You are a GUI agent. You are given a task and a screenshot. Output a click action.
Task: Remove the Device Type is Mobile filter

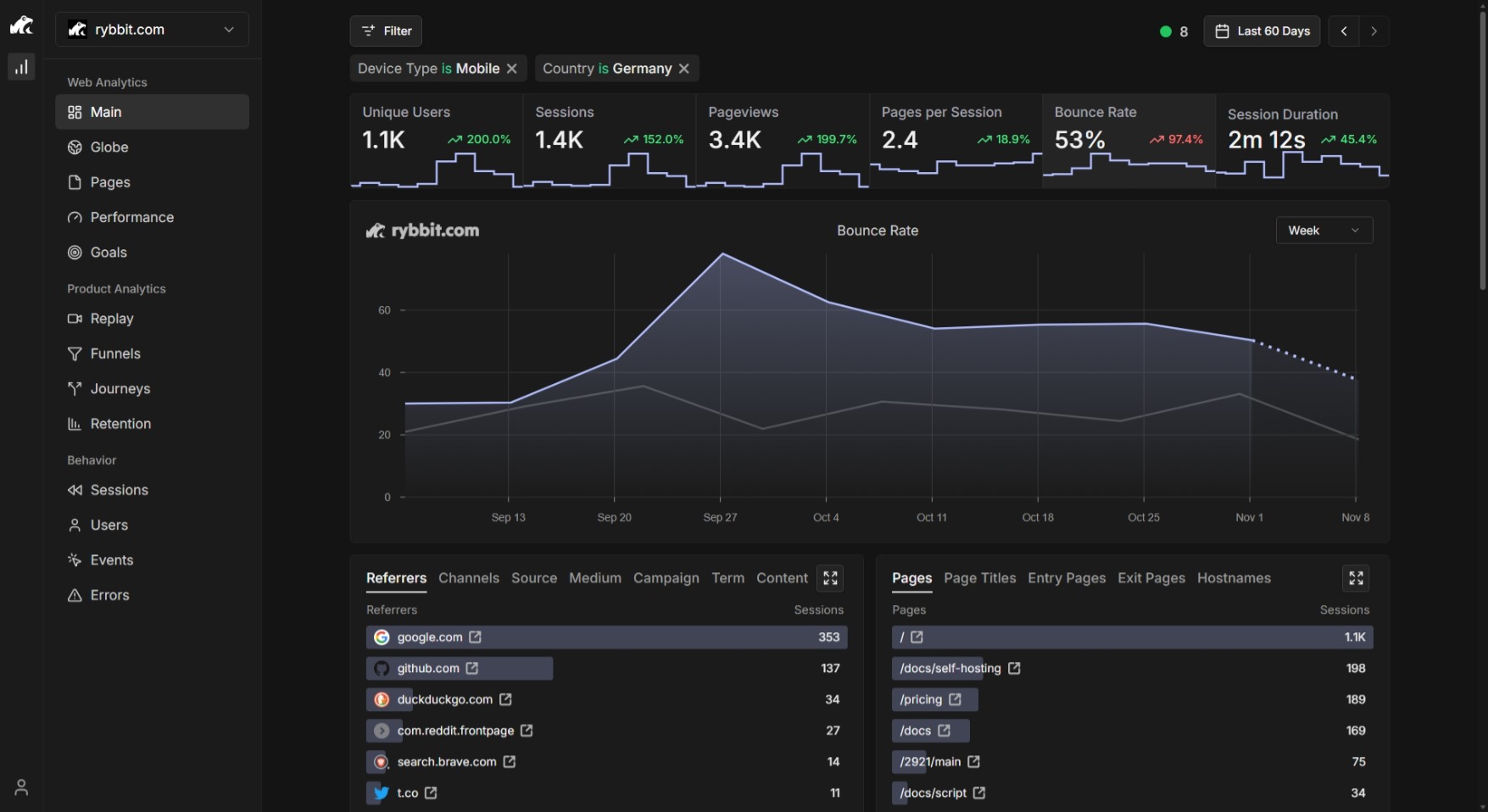tap(512, 69)
